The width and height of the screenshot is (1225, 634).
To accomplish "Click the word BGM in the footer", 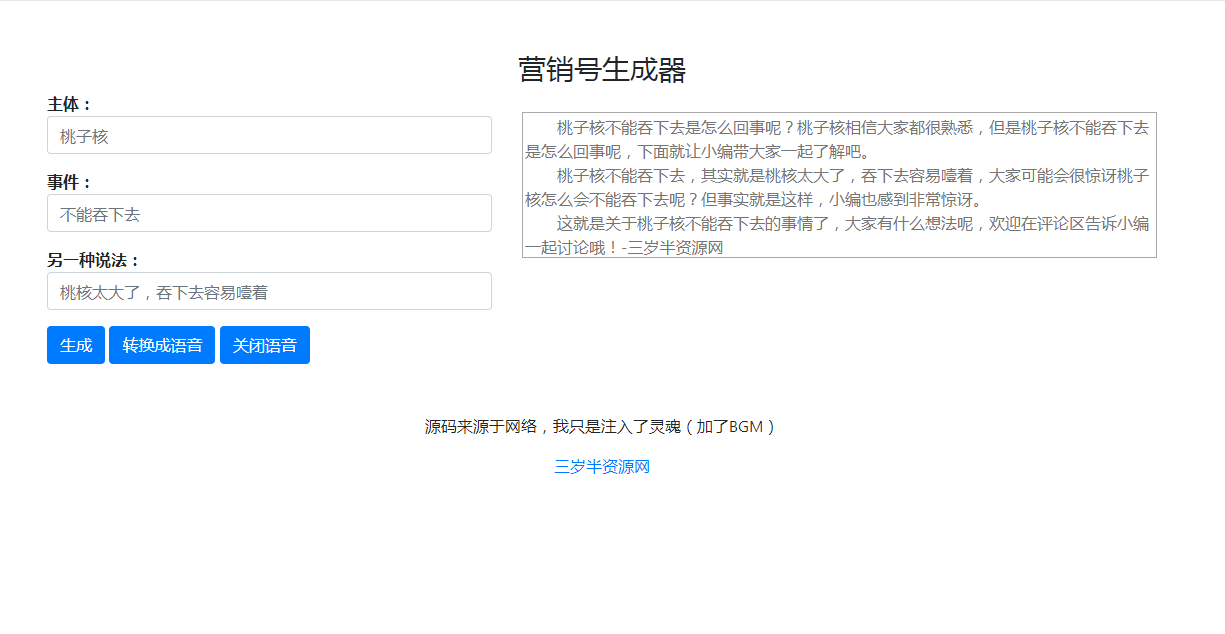I will [x=746, y=427].
